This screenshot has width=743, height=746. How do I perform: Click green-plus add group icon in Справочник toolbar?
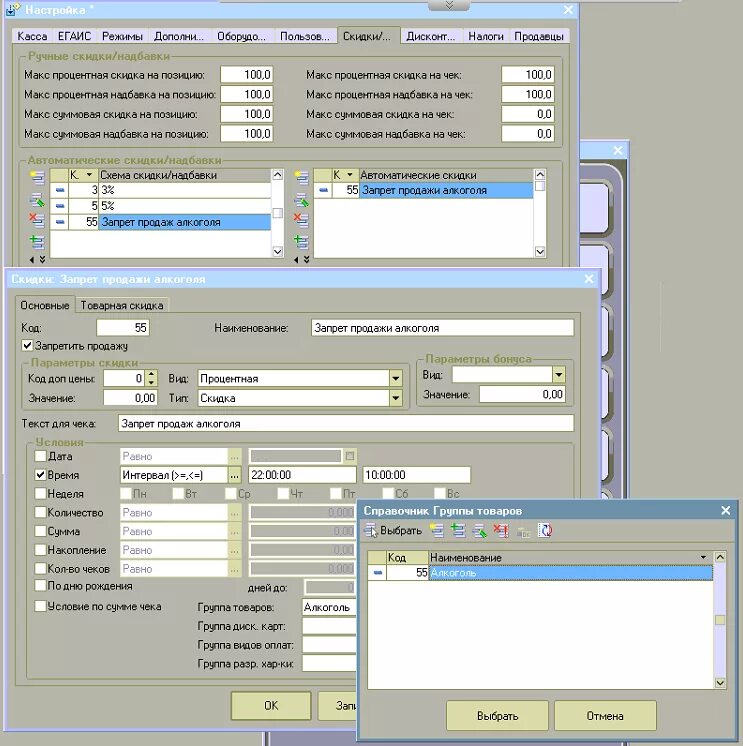(458, 530)
